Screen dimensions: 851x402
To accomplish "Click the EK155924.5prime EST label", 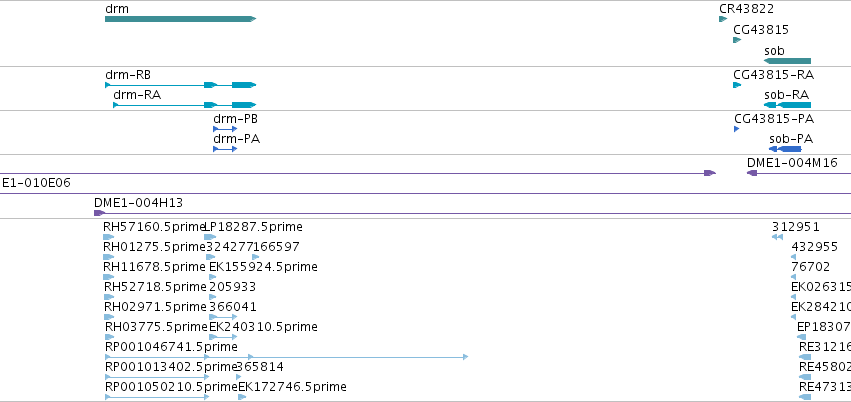I will click(x=263, y=267).
